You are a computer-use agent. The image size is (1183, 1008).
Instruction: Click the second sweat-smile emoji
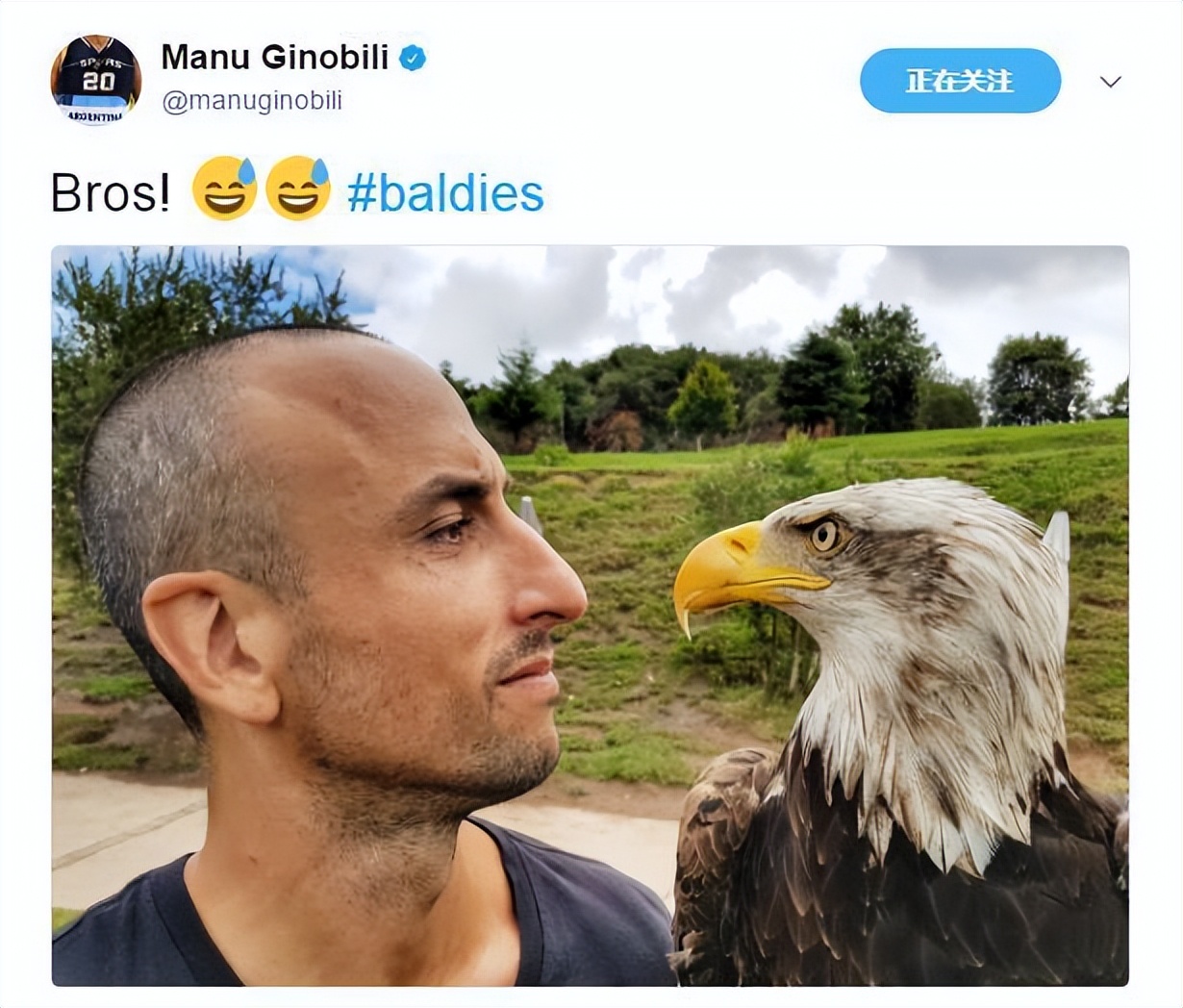pyautogui.click(x=297, y=189)
